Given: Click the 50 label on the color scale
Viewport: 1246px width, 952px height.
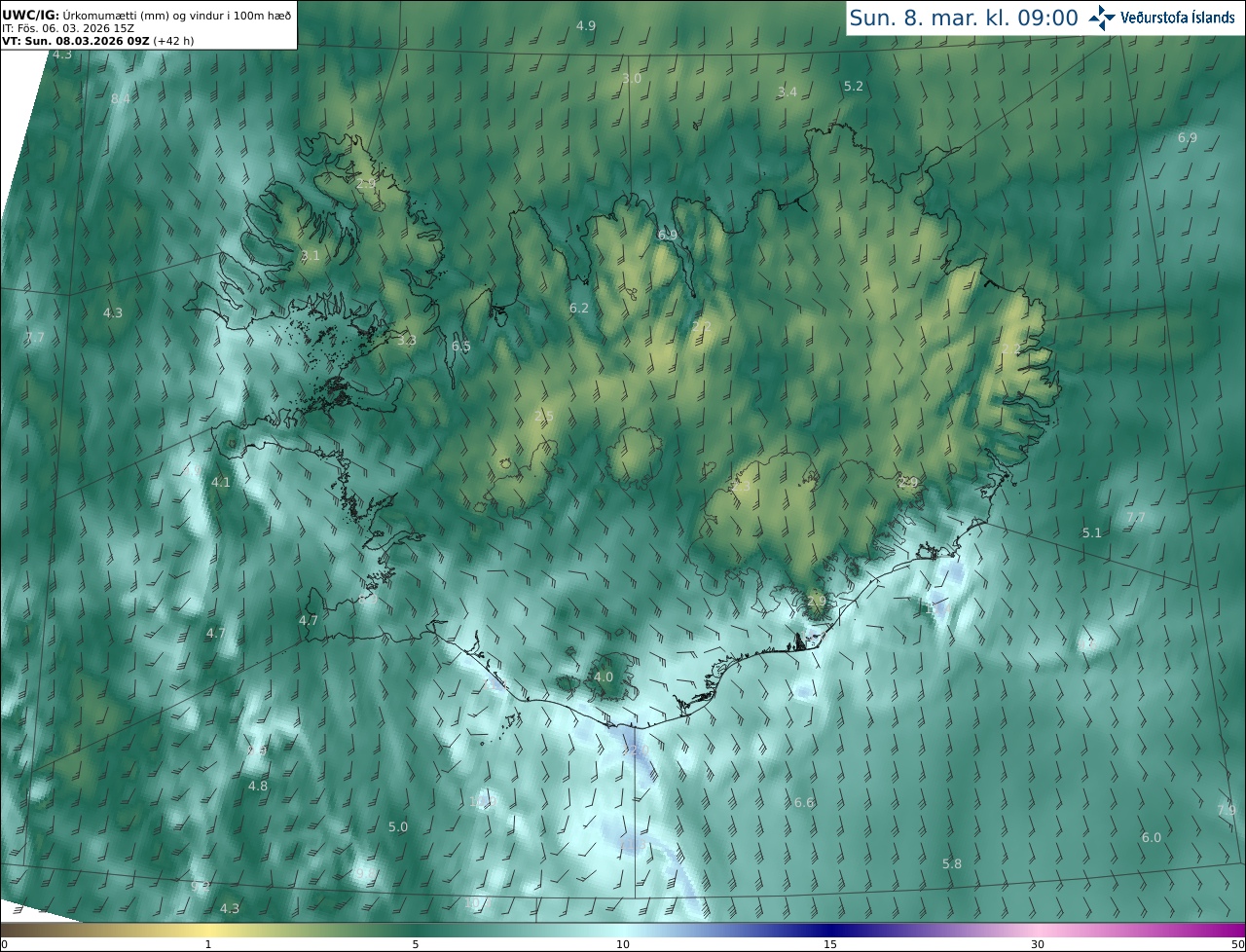Looking at the screenshot, I should [x=1238, y=944].
